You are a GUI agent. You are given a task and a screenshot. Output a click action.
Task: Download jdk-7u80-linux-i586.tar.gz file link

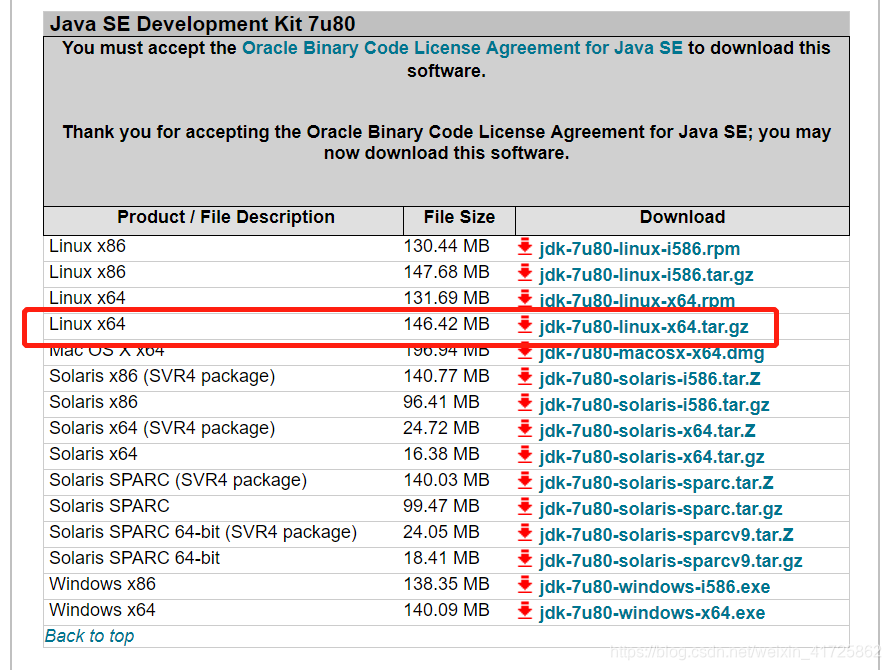646,275
